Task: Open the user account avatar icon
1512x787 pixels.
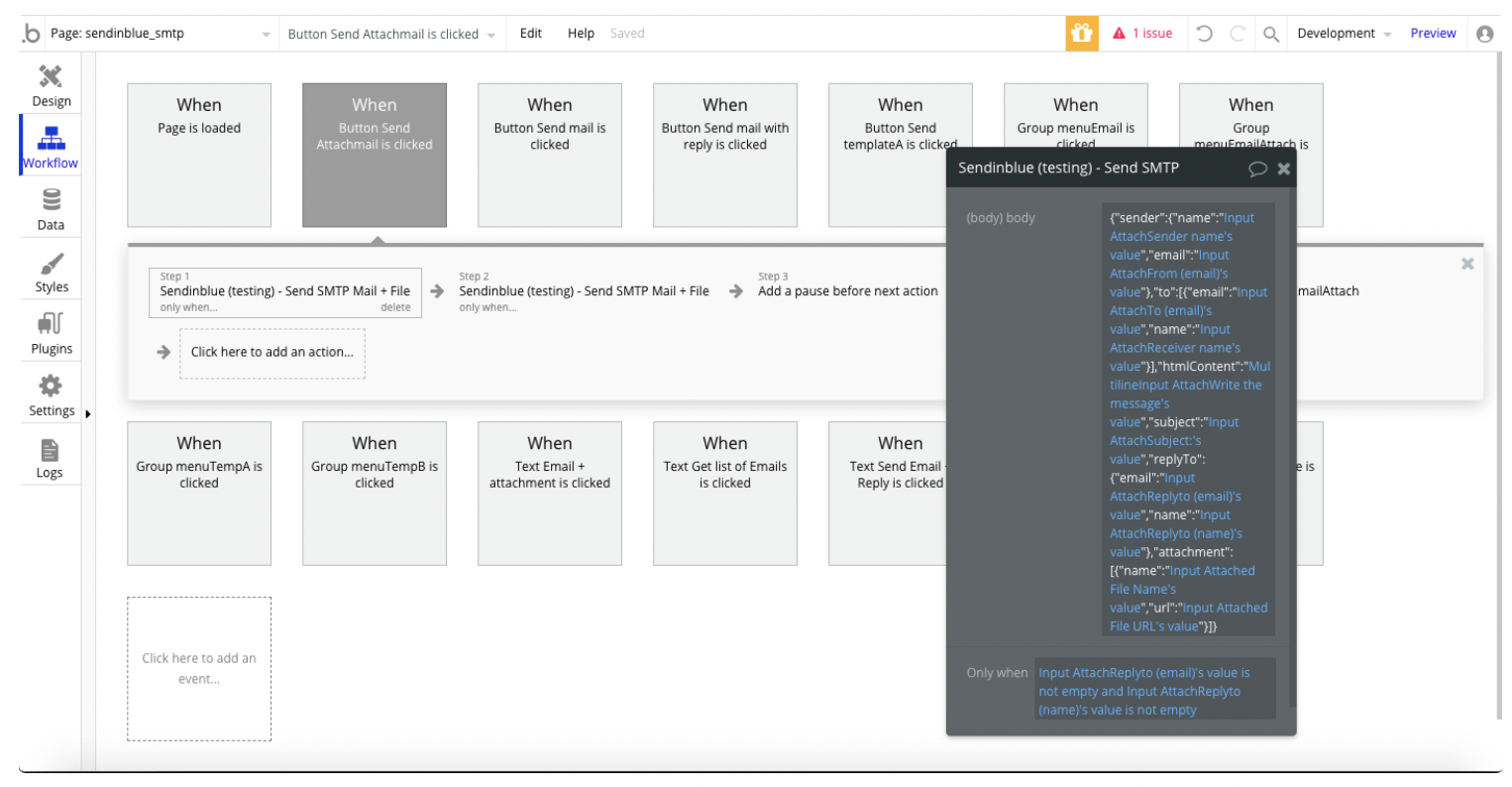Action: tap(1484, 33)
